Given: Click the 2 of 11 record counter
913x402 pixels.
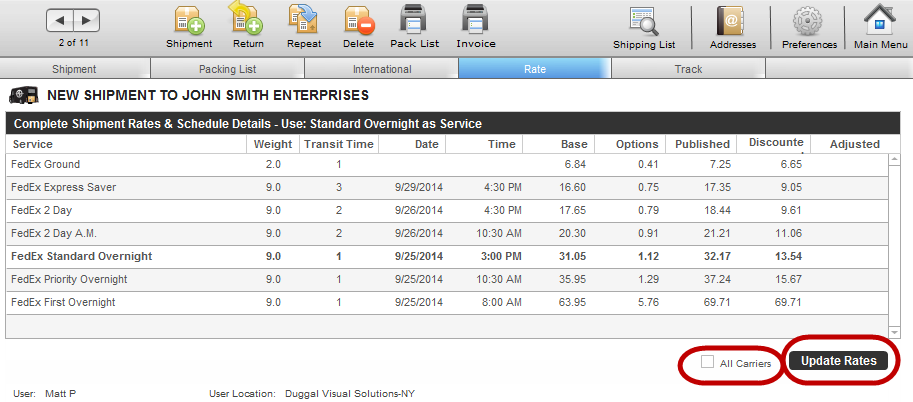Looking at the screenshot, I should [x=74, y=43].
